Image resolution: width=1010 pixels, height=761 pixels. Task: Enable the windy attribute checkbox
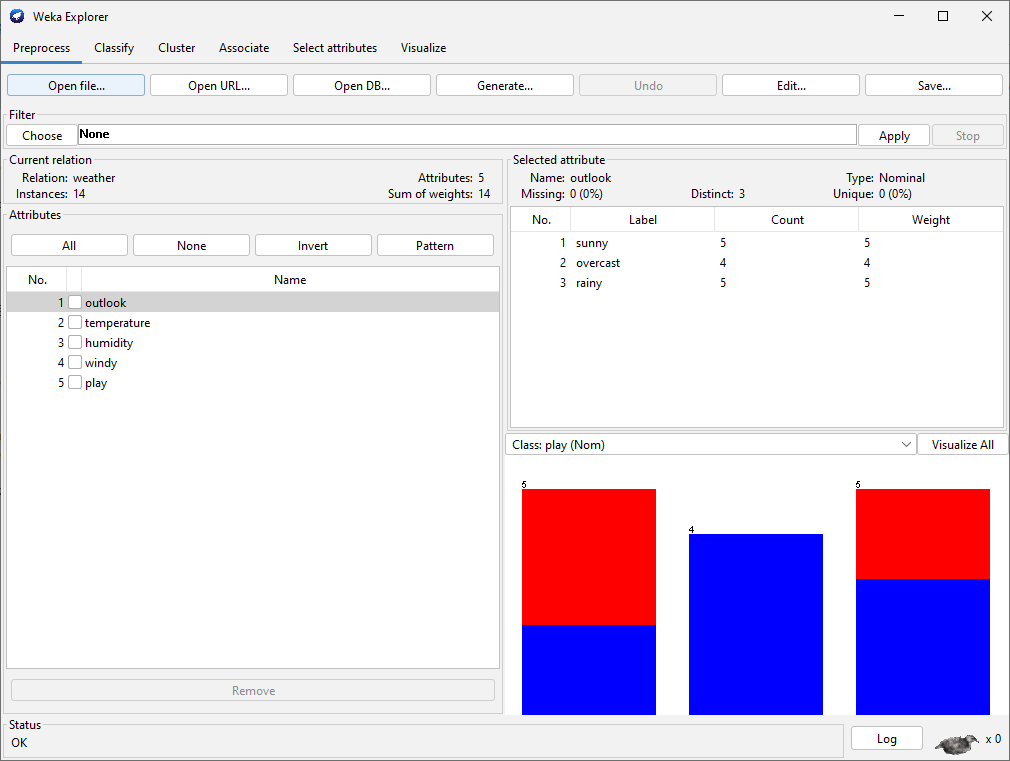(x=75, y=362)
